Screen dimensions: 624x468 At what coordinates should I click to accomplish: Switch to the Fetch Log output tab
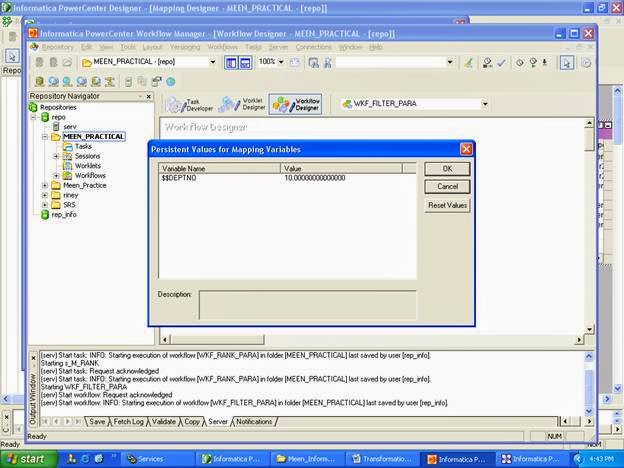pyautogui.click(x=128, y=421)
